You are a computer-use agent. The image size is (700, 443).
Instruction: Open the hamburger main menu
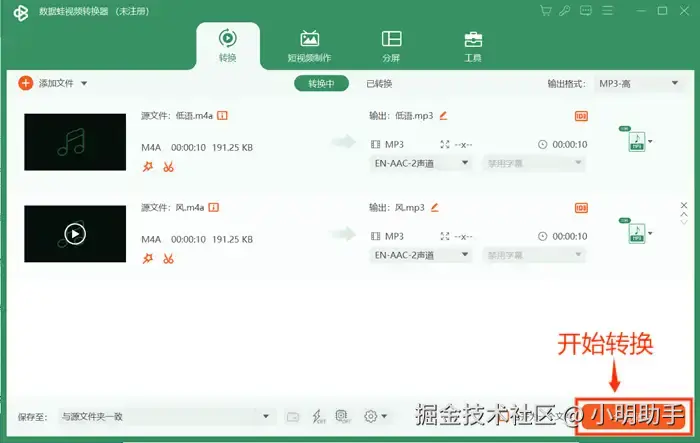click(x=608, y=11)
